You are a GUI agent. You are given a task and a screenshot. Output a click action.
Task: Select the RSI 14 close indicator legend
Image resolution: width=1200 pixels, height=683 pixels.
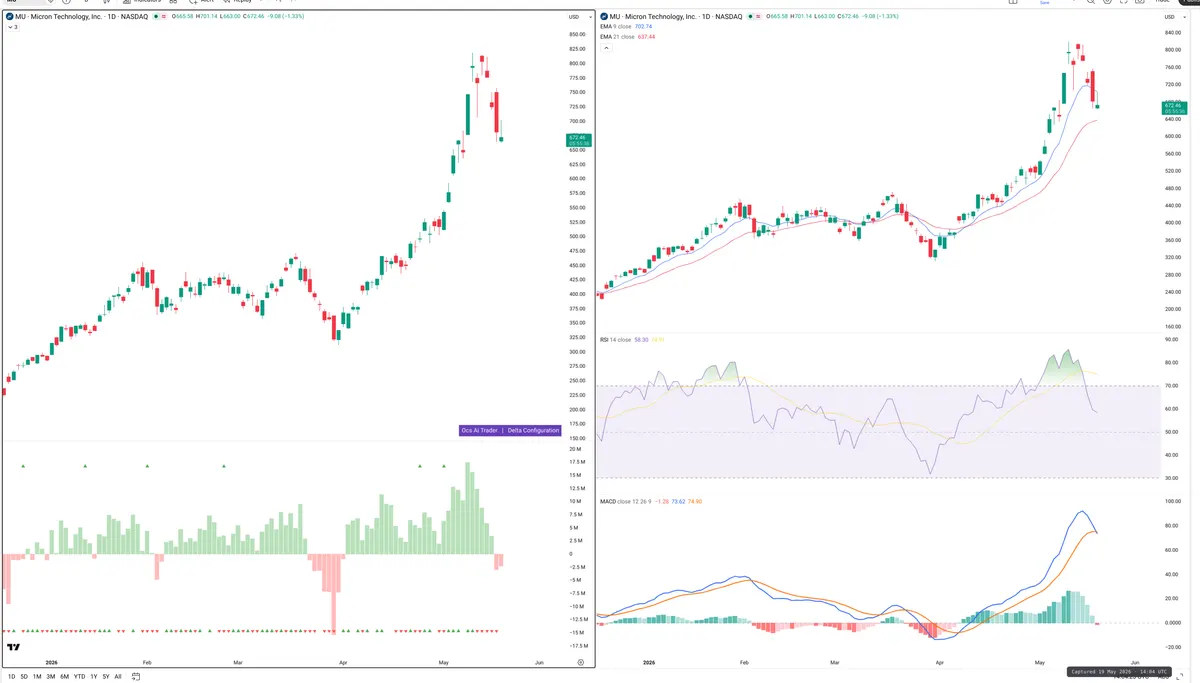tap(615, 340)
